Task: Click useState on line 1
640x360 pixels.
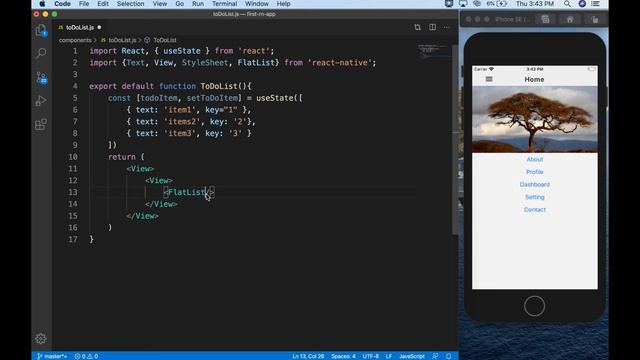Action: (182, 51)
